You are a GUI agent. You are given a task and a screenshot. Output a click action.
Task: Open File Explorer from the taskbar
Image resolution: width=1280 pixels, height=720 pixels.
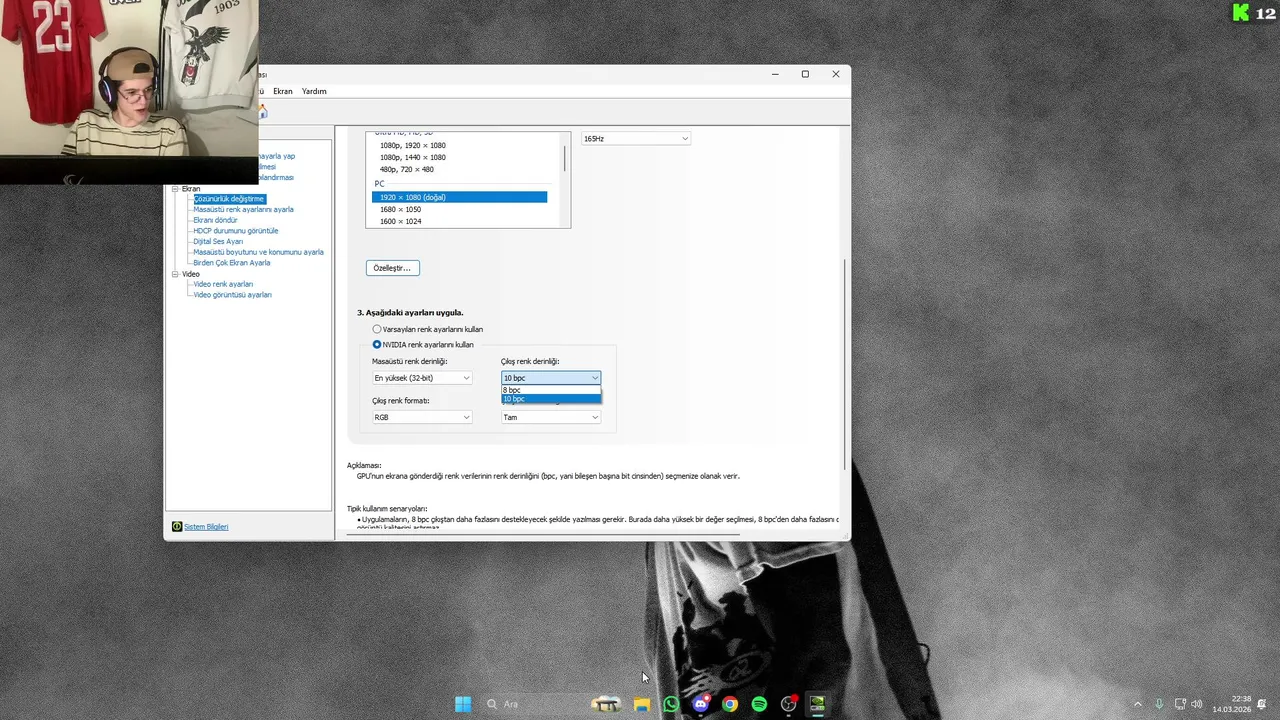pos(642,704)
